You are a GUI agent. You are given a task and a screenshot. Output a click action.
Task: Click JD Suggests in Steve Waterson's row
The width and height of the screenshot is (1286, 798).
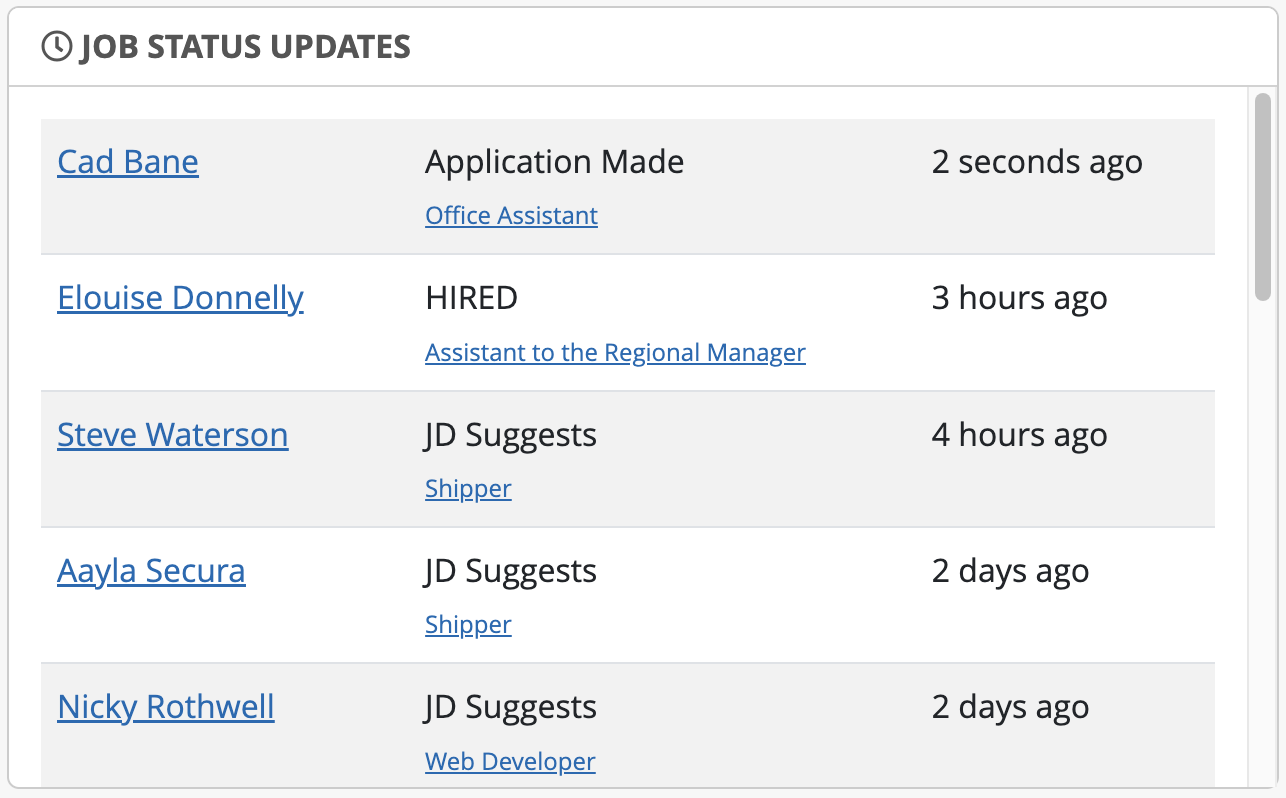pyautogui.click(x=510, y=435)
